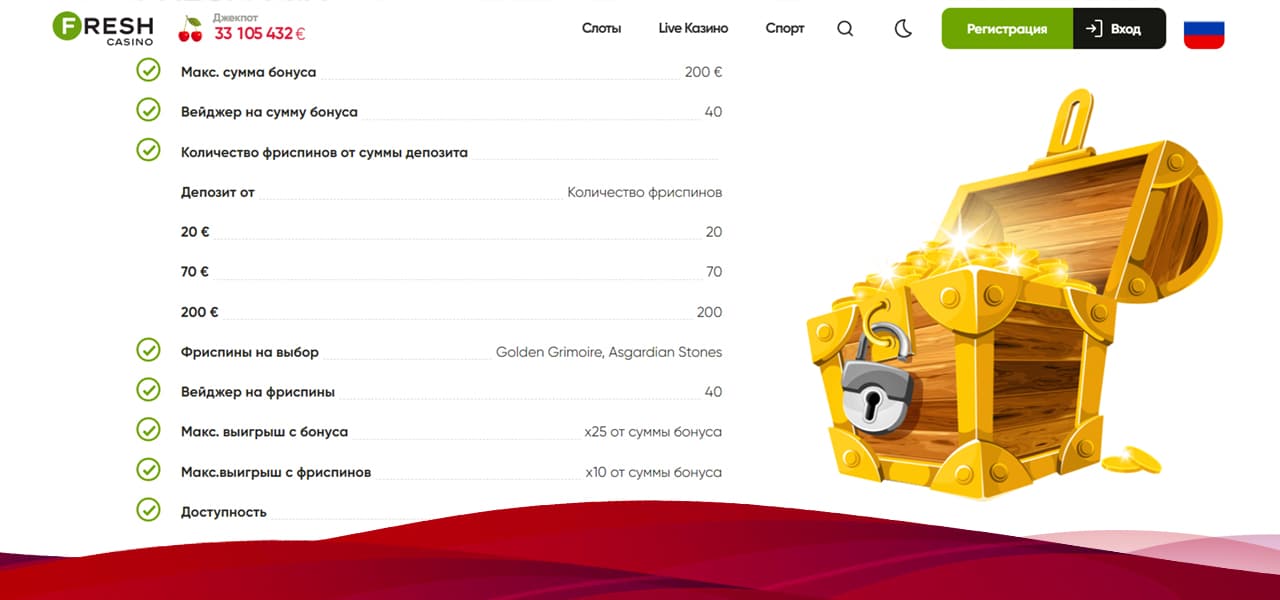Open language selector via Russian flag

pos(1204,31)
